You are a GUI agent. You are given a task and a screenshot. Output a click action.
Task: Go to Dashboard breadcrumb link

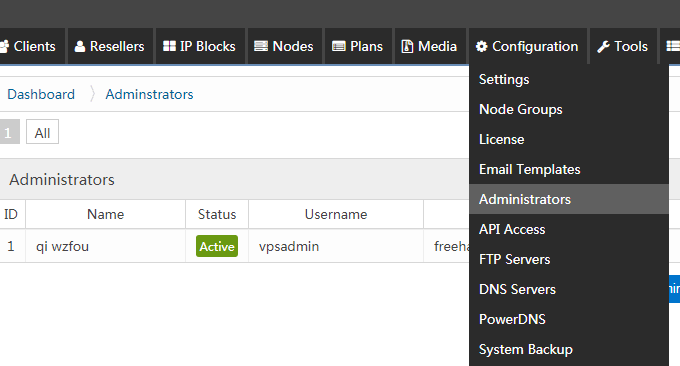click(x=41, y=94)
